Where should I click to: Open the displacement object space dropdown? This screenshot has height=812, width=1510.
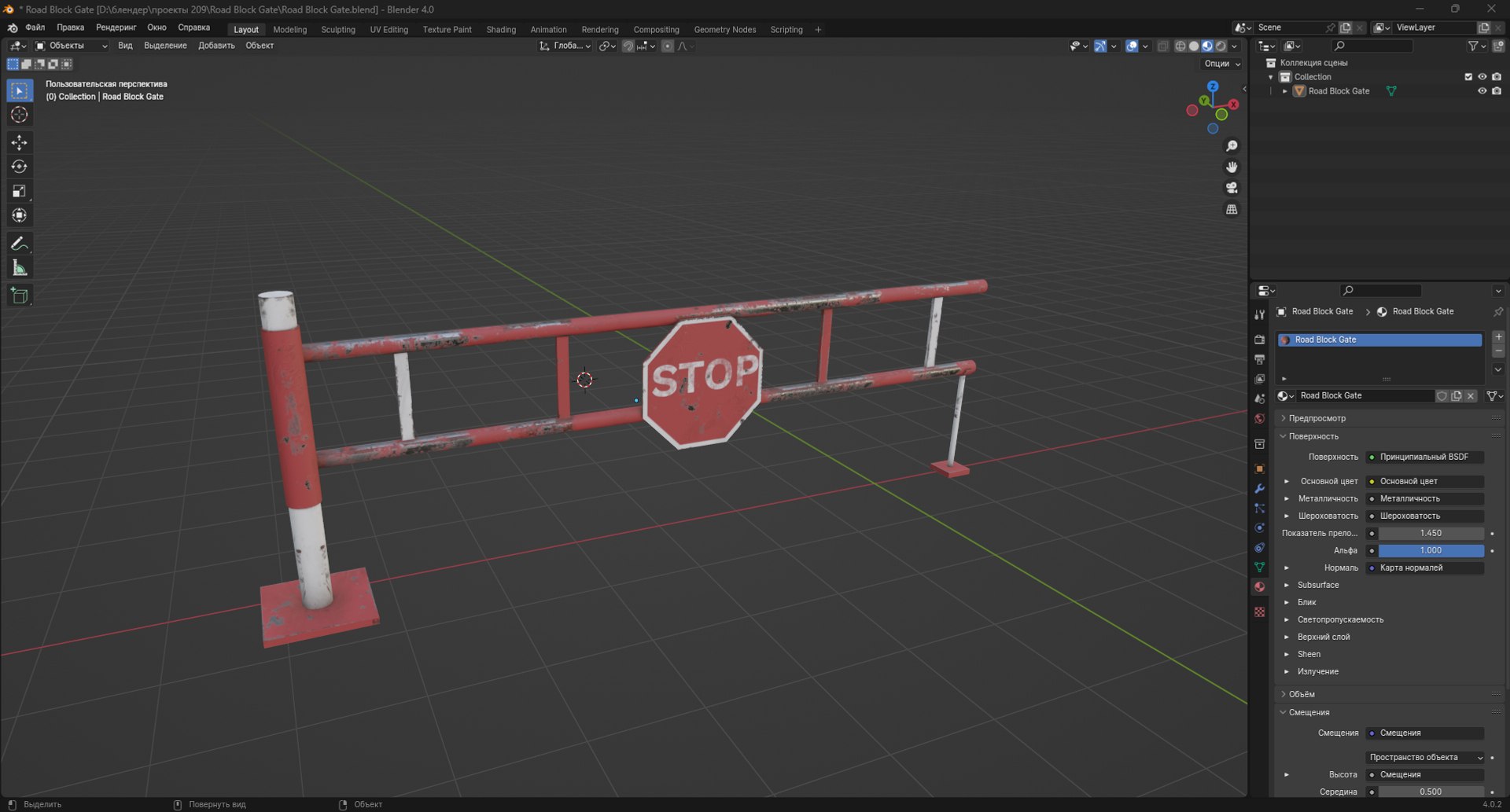[x=1425, y=757]
